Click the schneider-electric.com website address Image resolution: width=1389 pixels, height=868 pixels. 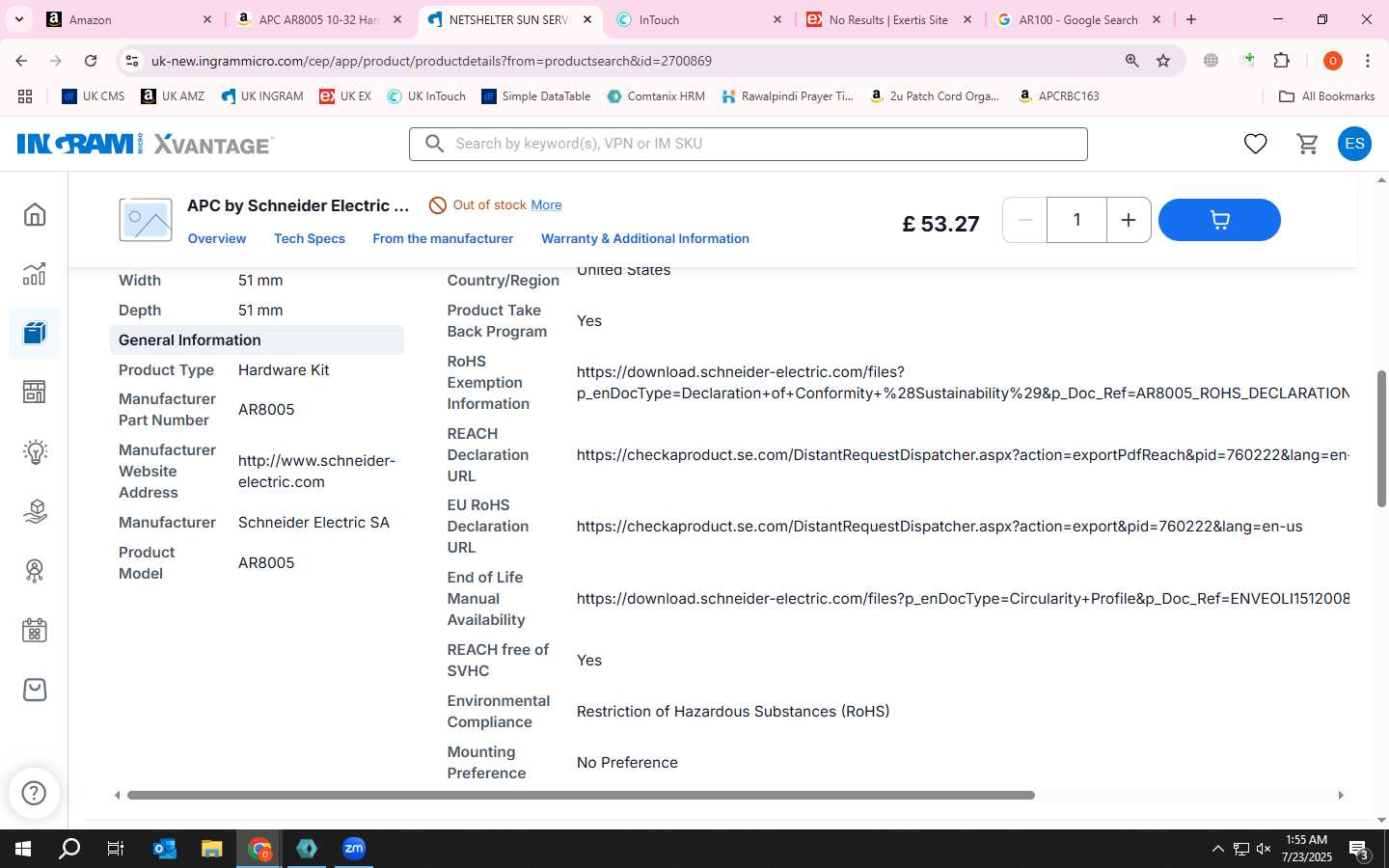tap(316, 471)
